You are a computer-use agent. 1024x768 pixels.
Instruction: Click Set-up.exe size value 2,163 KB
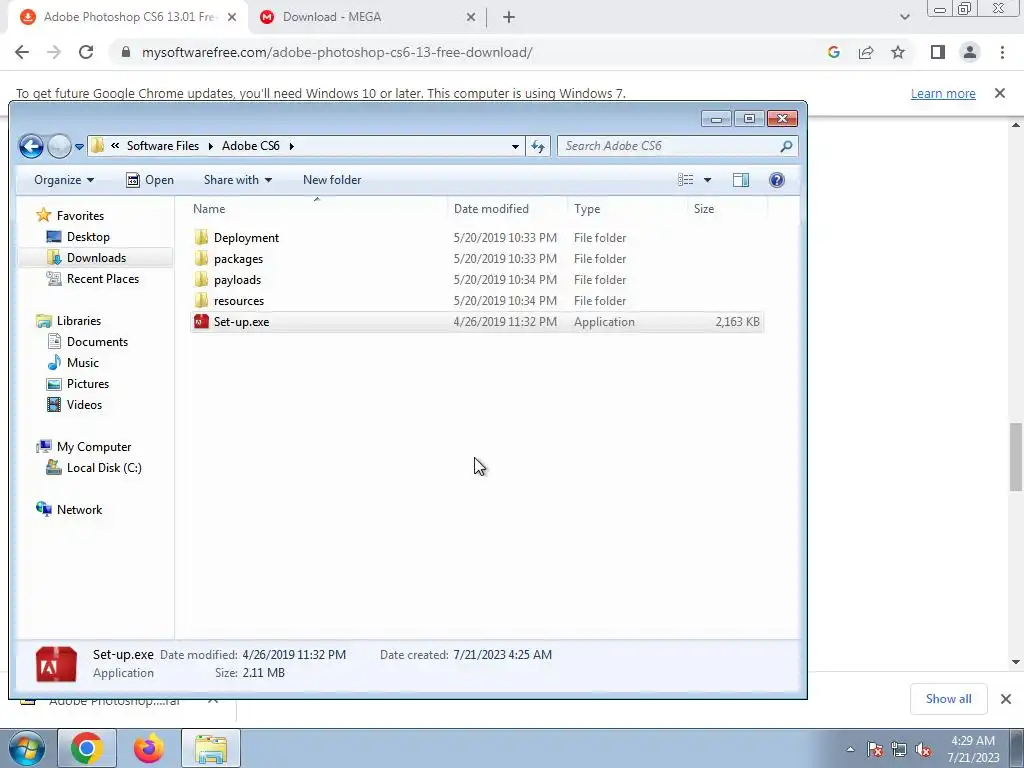737,322
